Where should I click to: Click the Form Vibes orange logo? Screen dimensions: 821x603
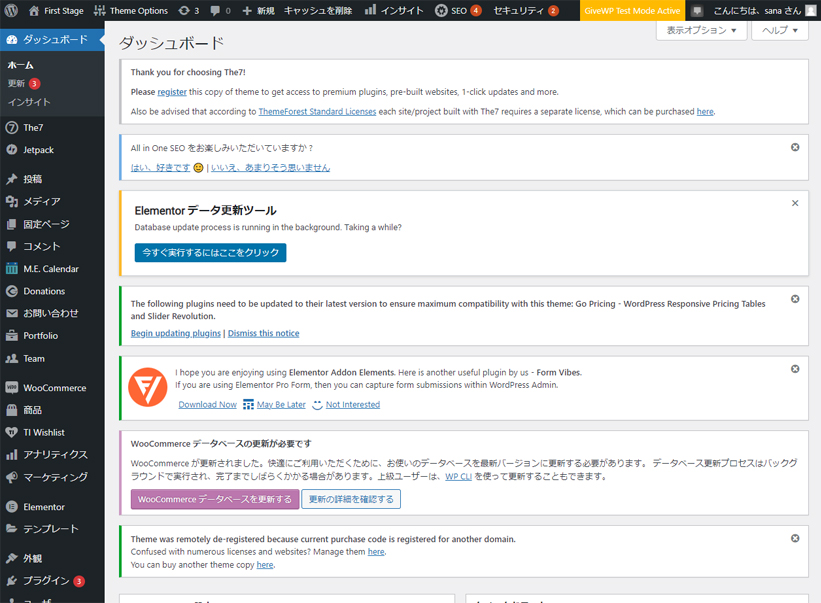coord(148,387)
